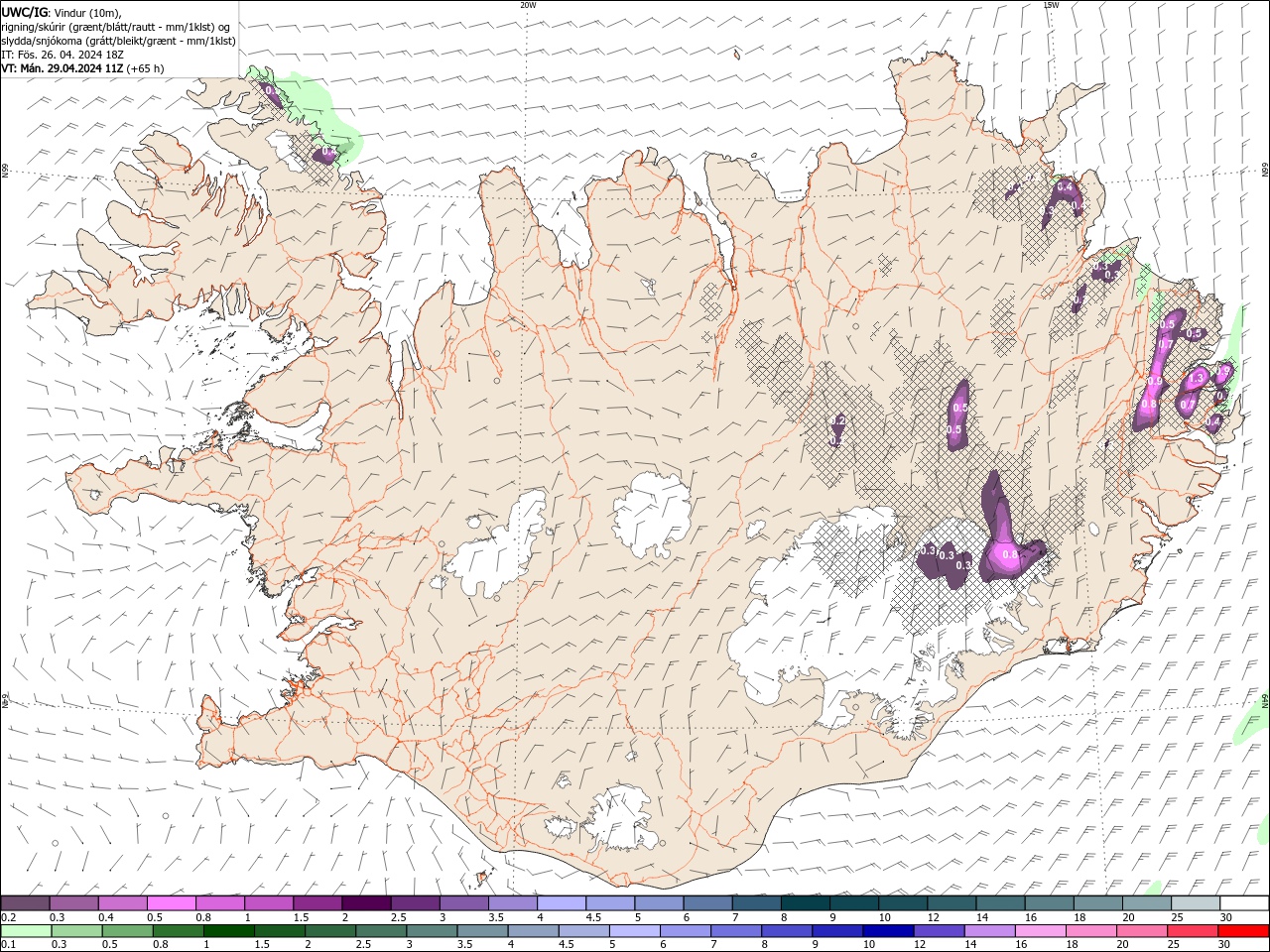Viewport: 1270px width, 952px height.
Task: Click the bright red swatch after 30 in rain scale
Action: pyautogui.click(x=1242, y=931)
